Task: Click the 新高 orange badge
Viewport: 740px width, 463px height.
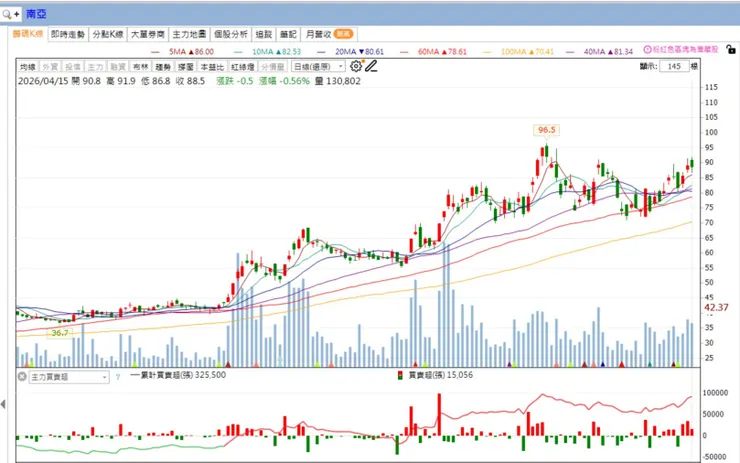Action: pos(344,34)
